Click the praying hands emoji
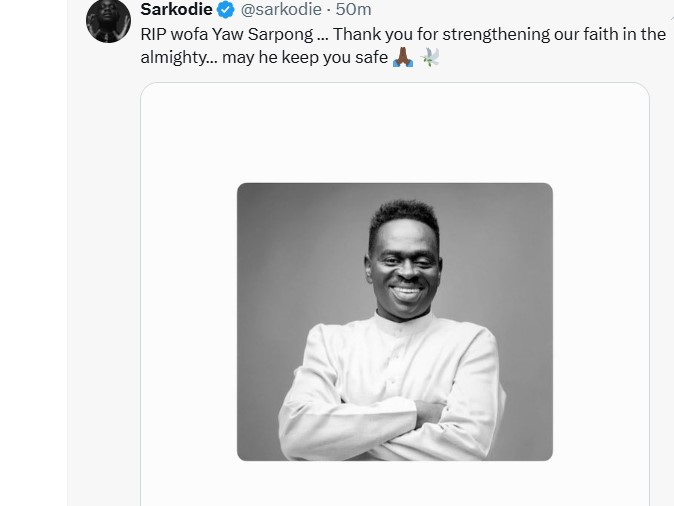This screenshot has height=506, width=674. point(402,57)
